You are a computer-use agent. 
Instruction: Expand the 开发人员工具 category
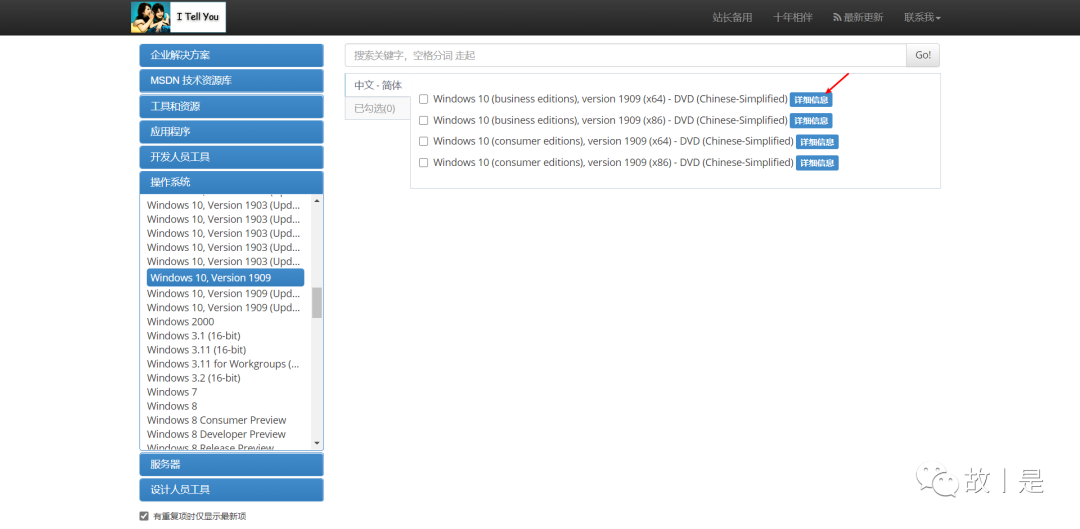coord(231,157)
